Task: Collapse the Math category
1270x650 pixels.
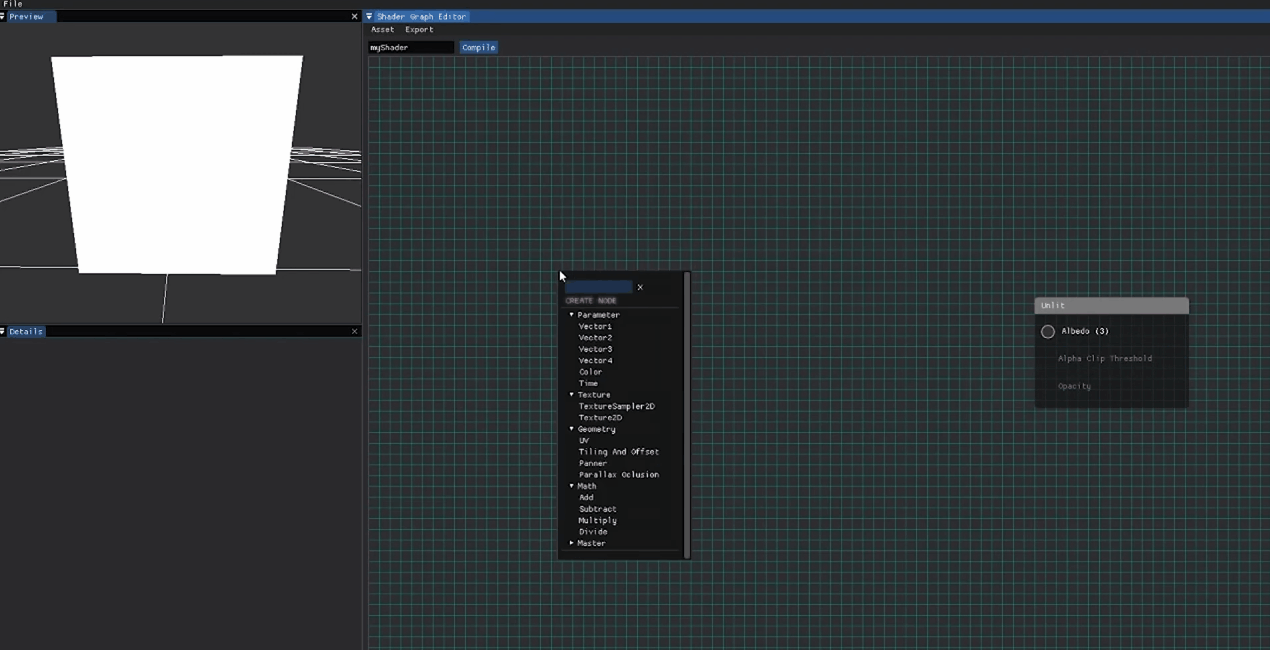Action: click(572, 486)
